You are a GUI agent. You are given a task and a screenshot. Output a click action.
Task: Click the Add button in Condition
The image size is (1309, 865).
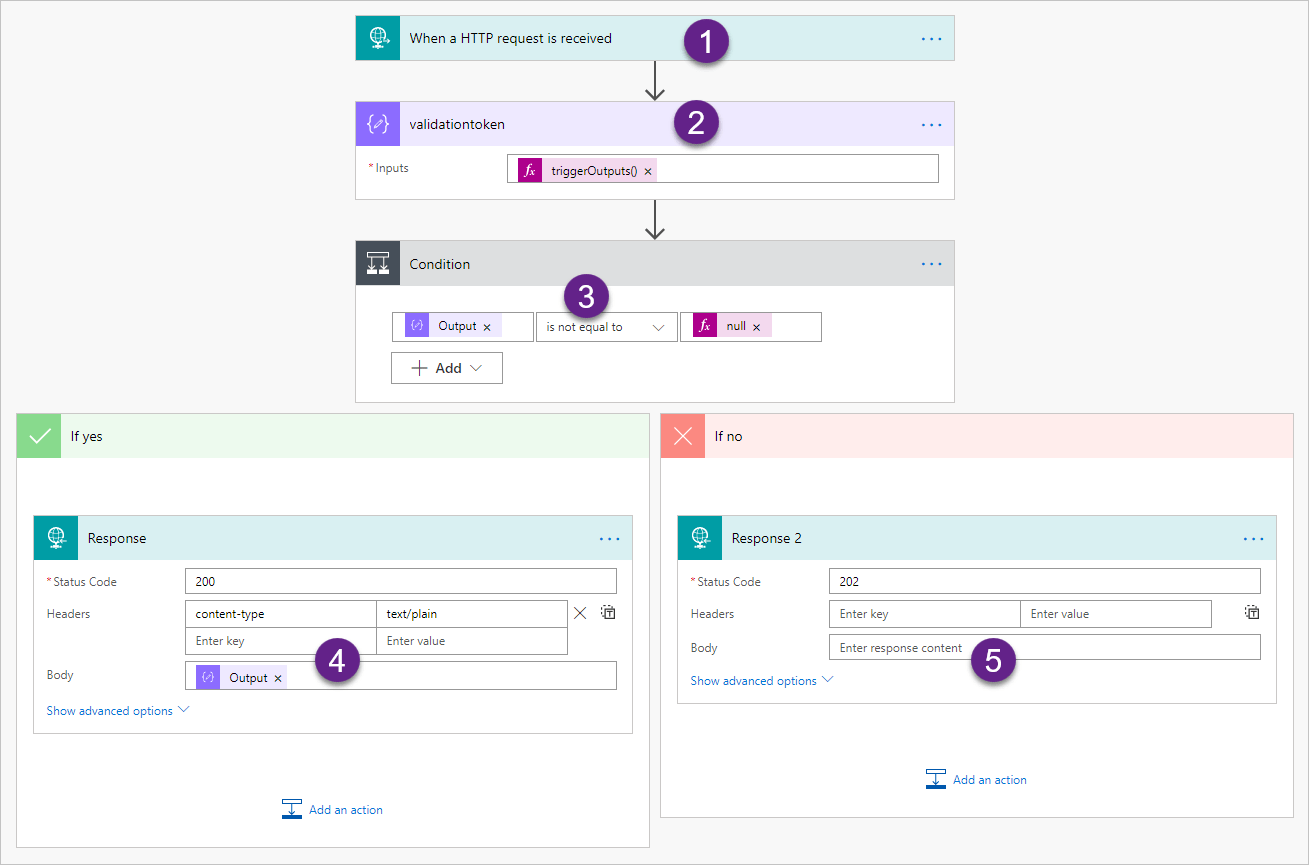pyautogui.click(x=446, y=367)
